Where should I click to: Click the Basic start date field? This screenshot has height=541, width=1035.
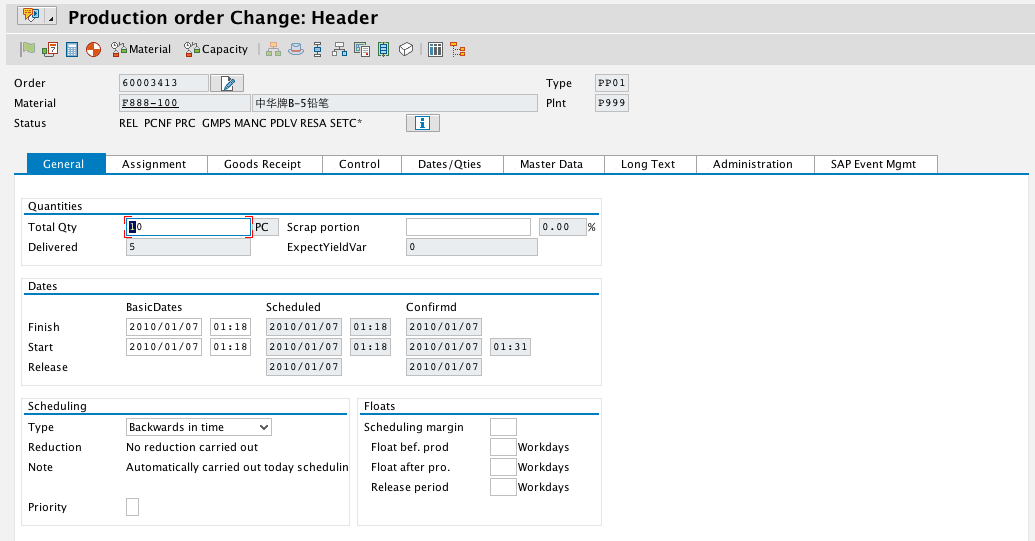click(x=164, y=346)
